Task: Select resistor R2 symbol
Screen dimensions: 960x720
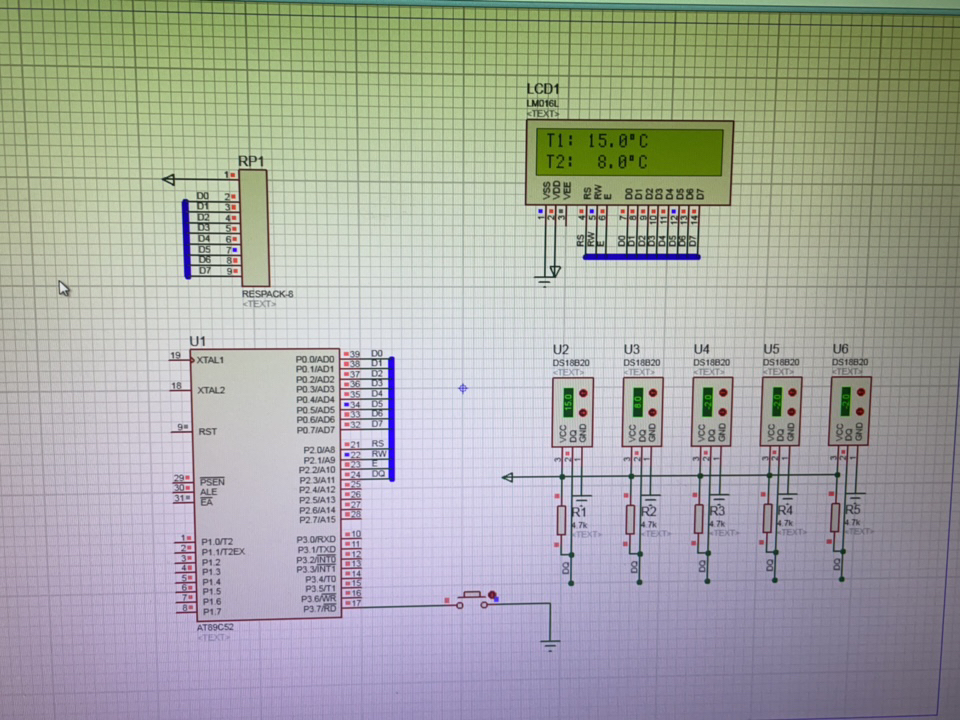Action: [x=631, y=519]
